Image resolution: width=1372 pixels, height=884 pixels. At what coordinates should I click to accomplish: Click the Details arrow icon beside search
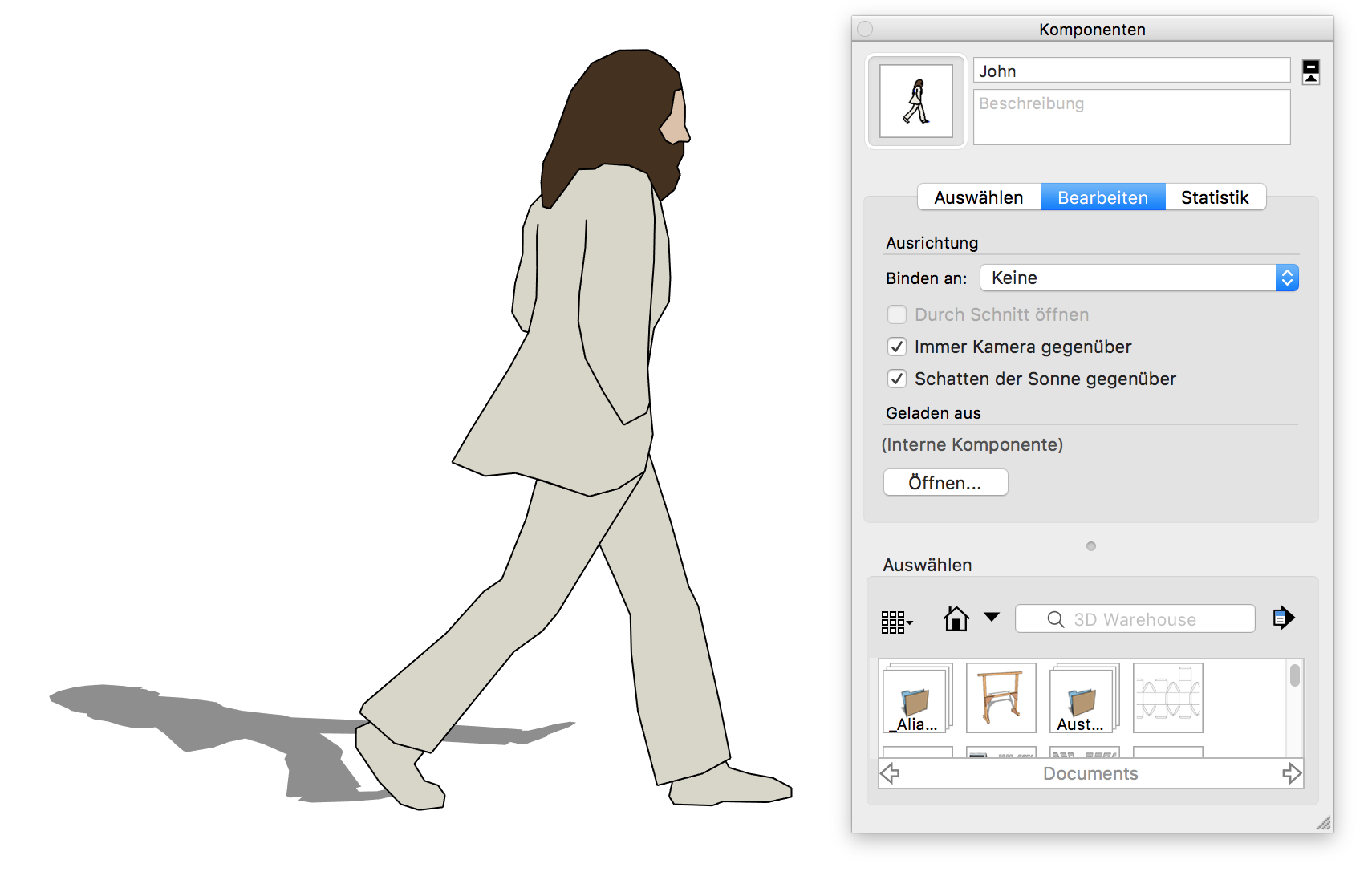click(1283, 618)
